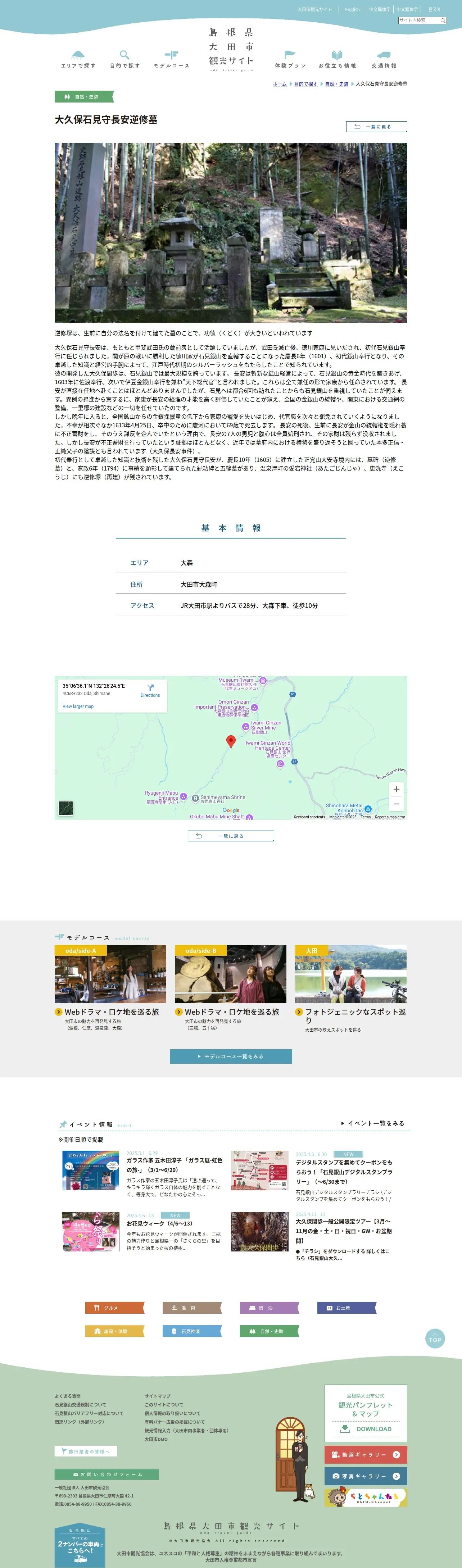Toggle satellite layer thumbnail on map
This screenshot has height=1568, width=462.
click(x=66, y=808)
